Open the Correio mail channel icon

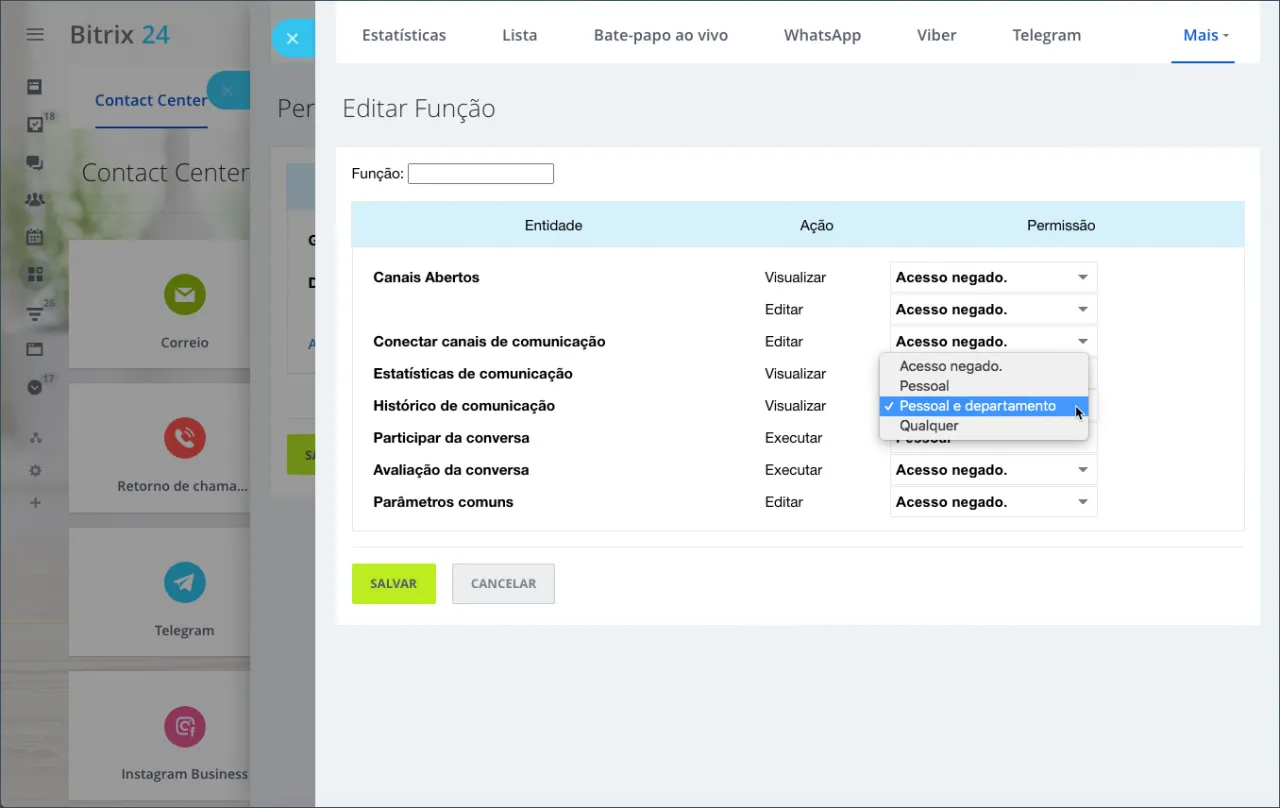185,294
